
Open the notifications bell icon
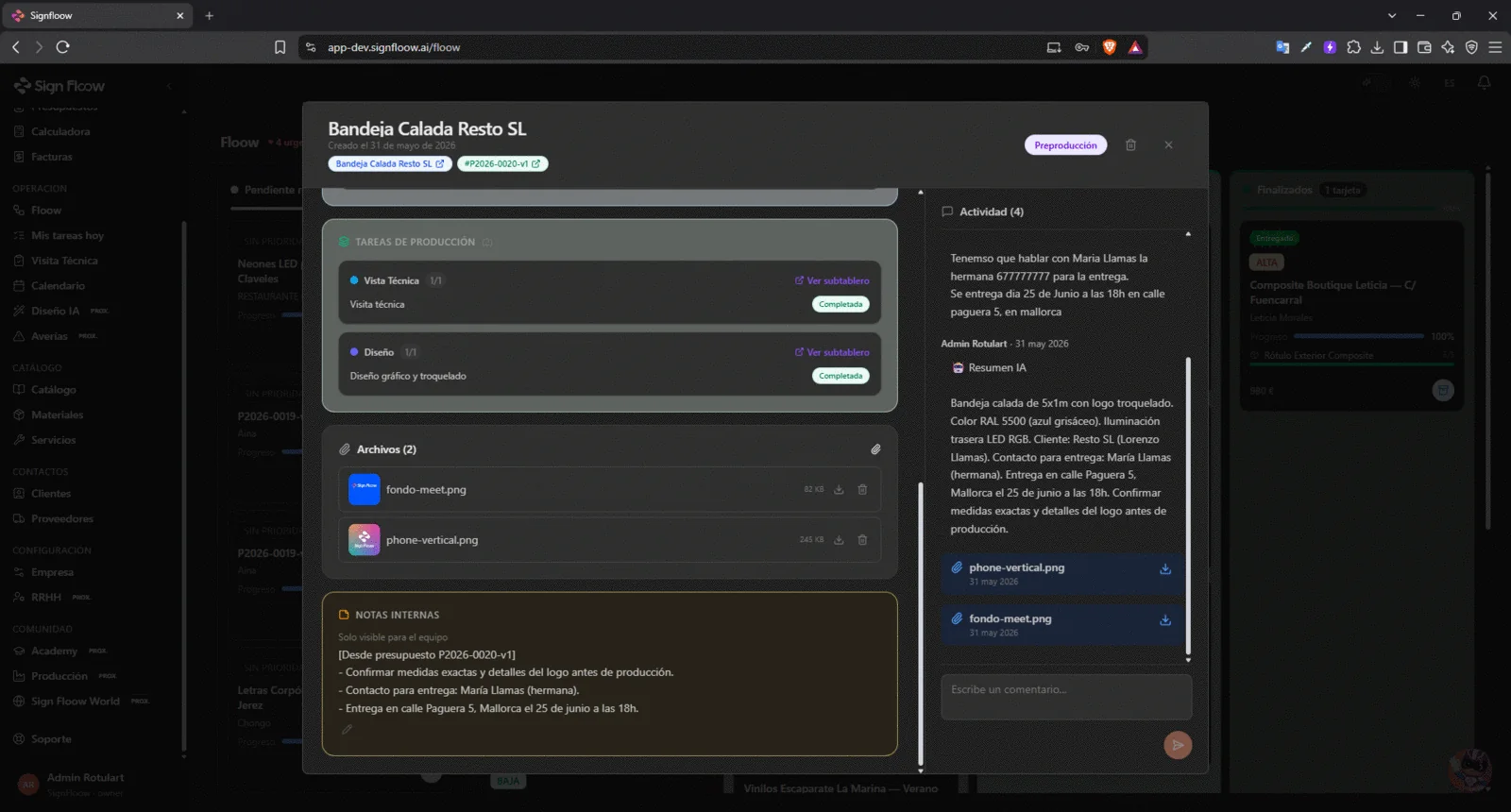(1484, 83)
